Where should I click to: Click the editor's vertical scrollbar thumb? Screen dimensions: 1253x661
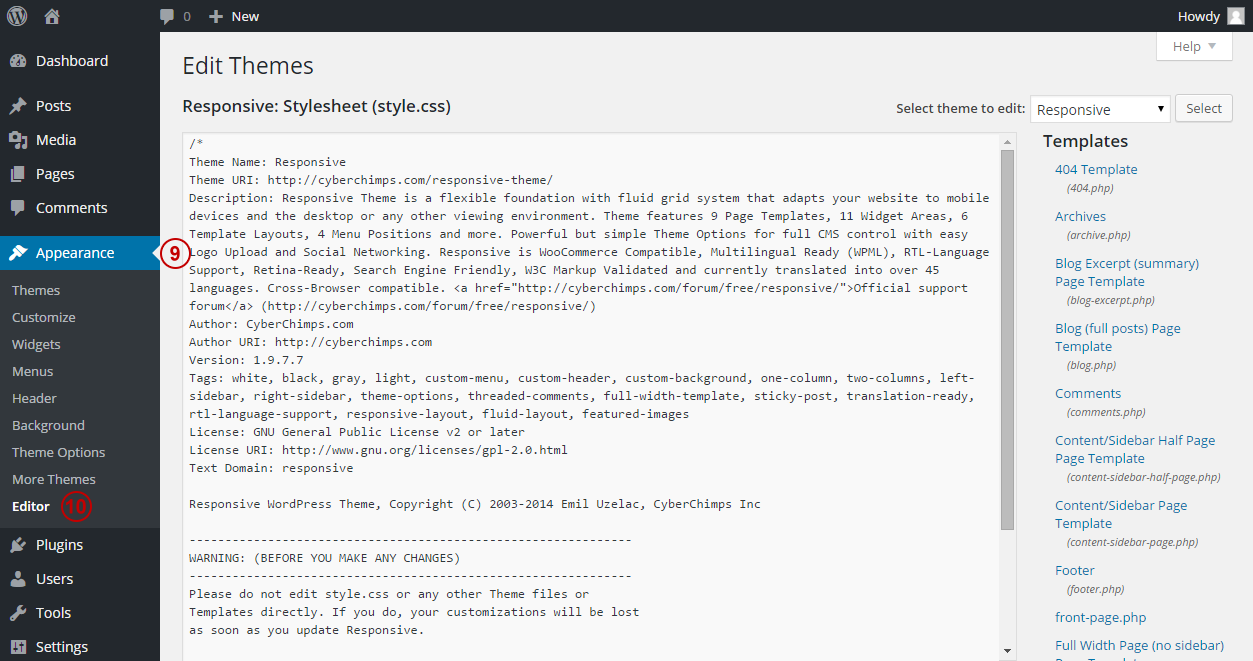[1008, 340]
